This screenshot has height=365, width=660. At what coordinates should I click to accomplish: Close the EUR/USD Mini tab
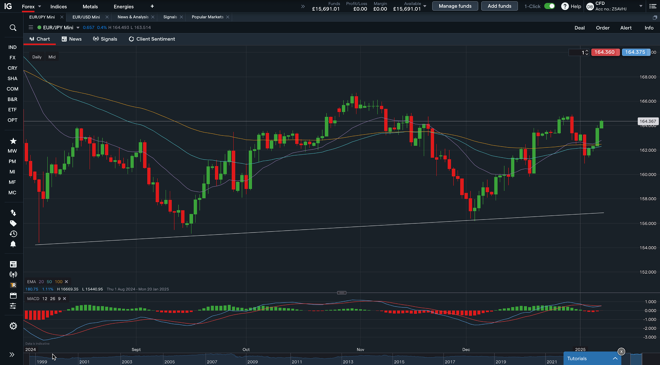tap(107, 17)
